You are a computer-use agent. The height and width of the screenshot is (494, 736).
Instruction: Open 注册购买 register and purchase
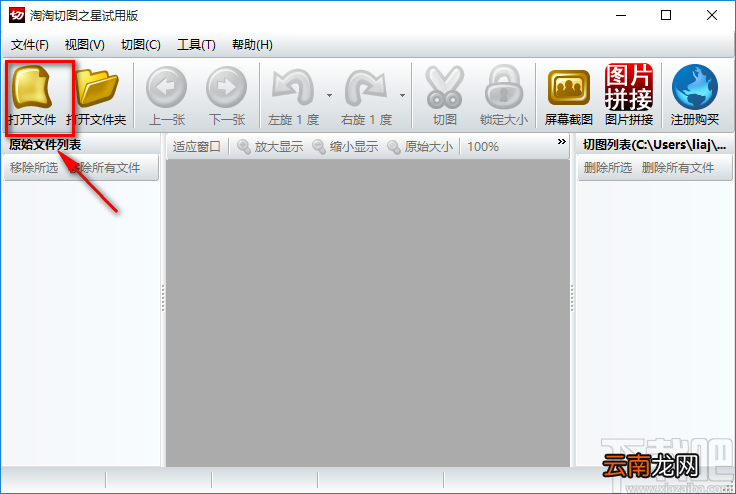[695, 95]
